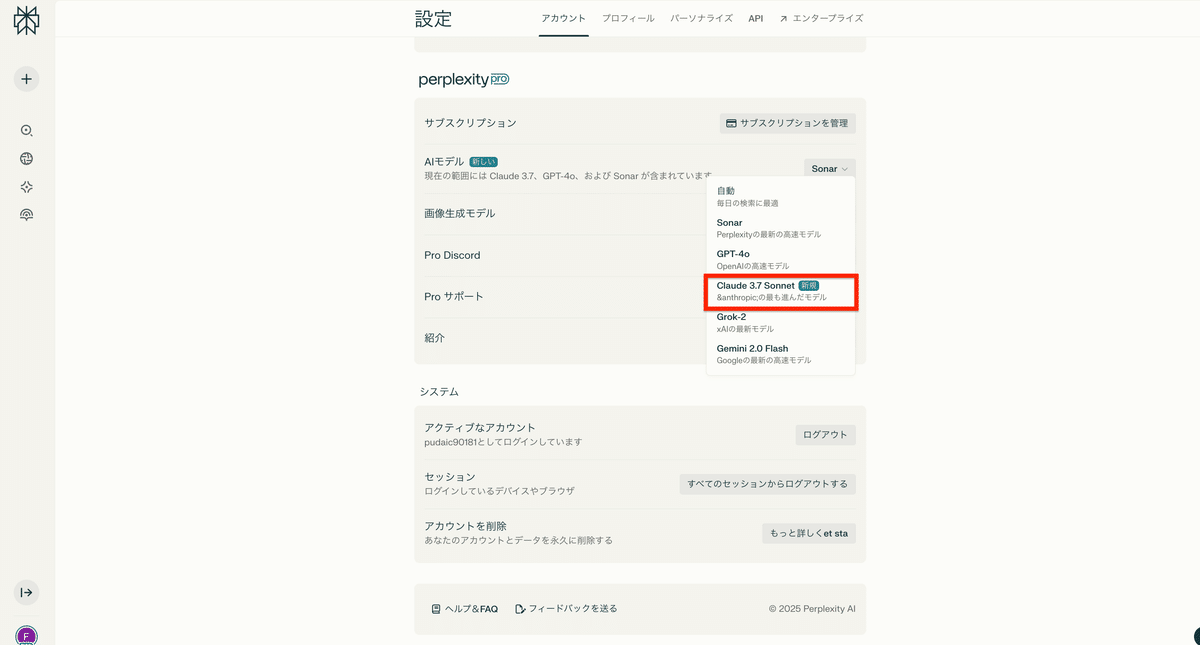Expand the sidebar with arrow icon

coord(26,592)
